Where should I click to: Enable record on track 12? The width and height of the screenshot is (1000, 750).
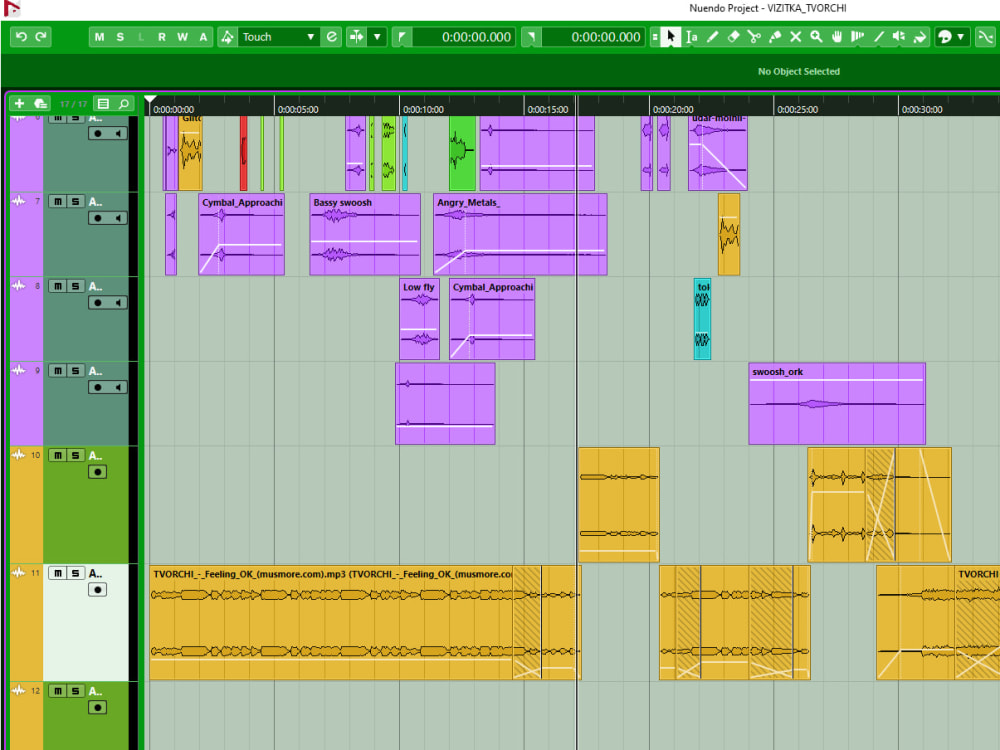pyautogui.click(x=98, y=707)
